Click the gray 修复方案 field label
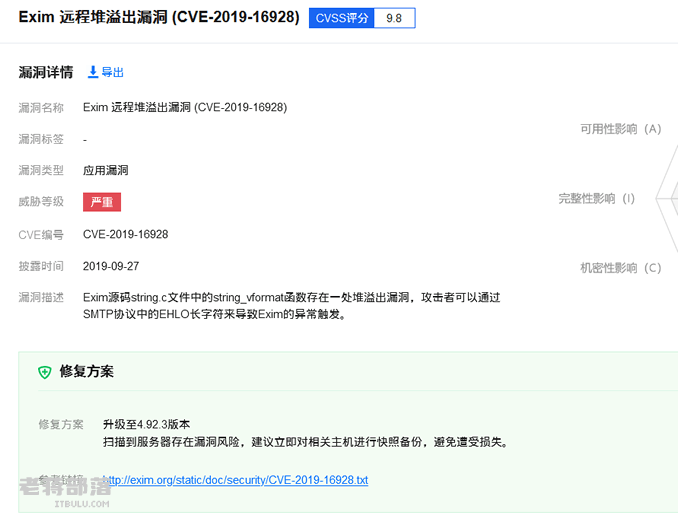The image size is (678, 519). tap(61, 424)
